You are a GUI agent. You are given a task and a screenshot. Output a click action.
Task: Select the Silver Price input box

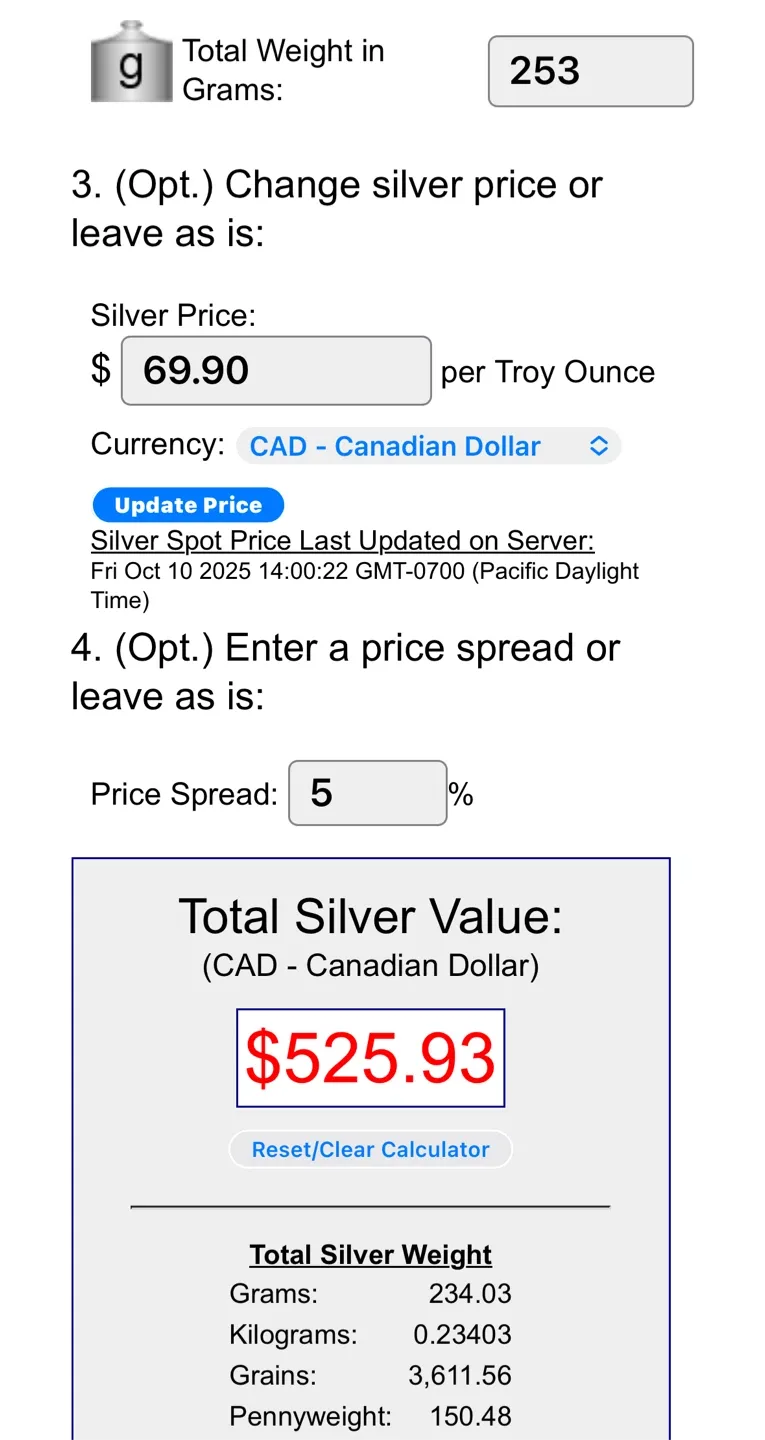coord(276,371)
